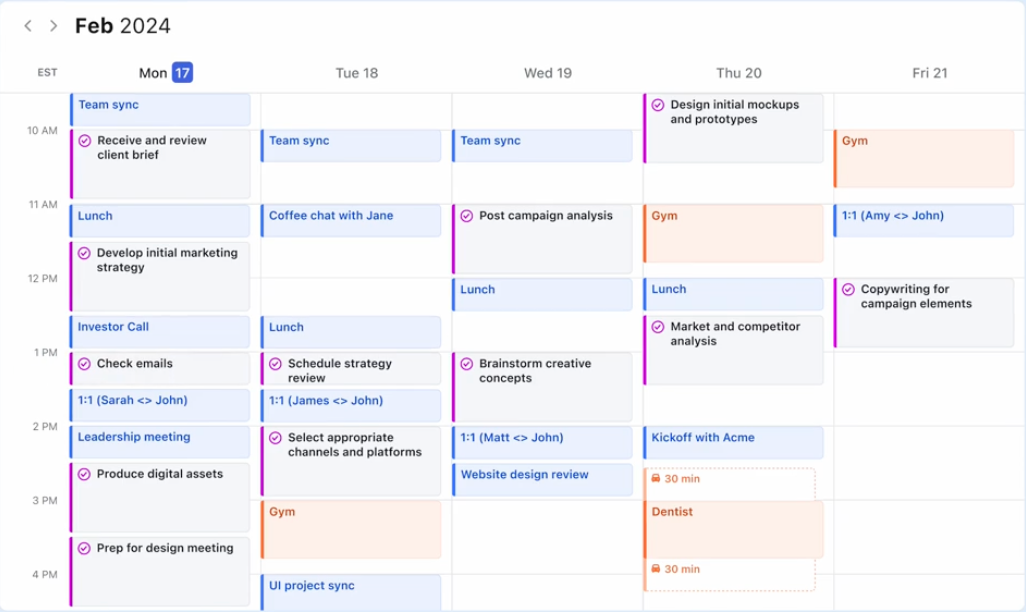
Task: Open 'Kickoff with Acme' event
Action: pyautogui.click(x=733, y=440)
